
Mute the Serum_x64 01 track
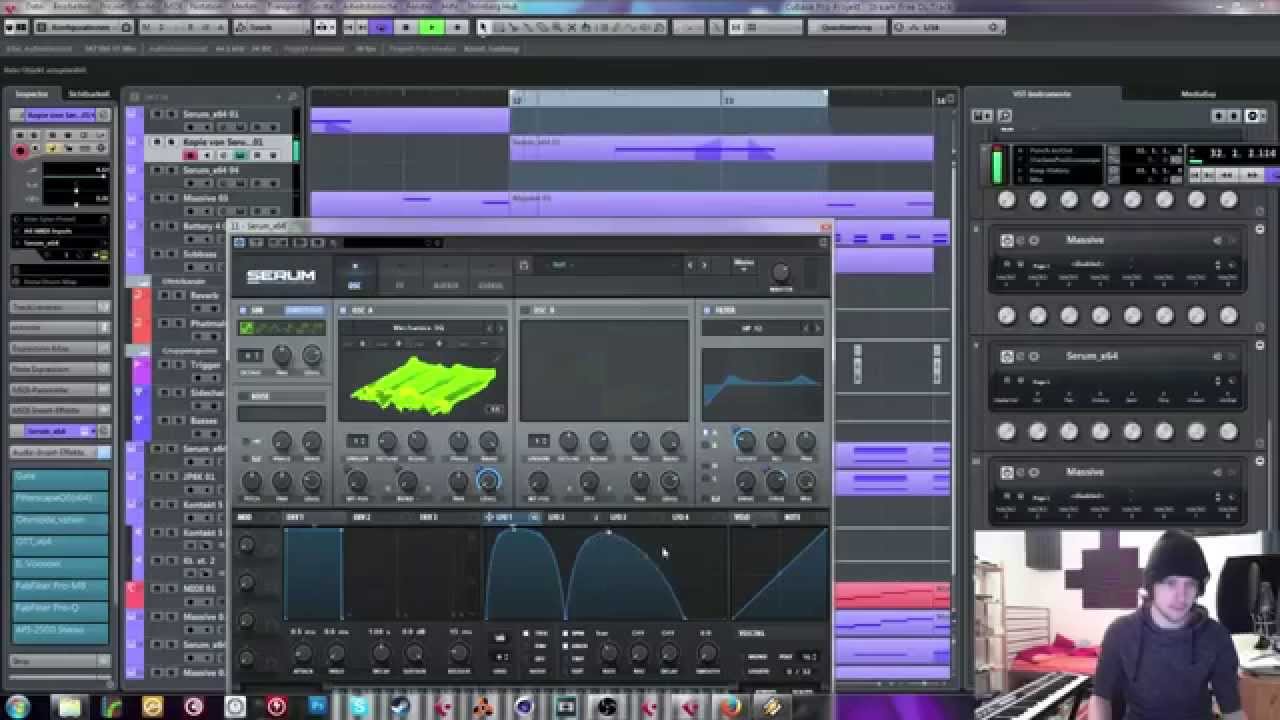157,114
